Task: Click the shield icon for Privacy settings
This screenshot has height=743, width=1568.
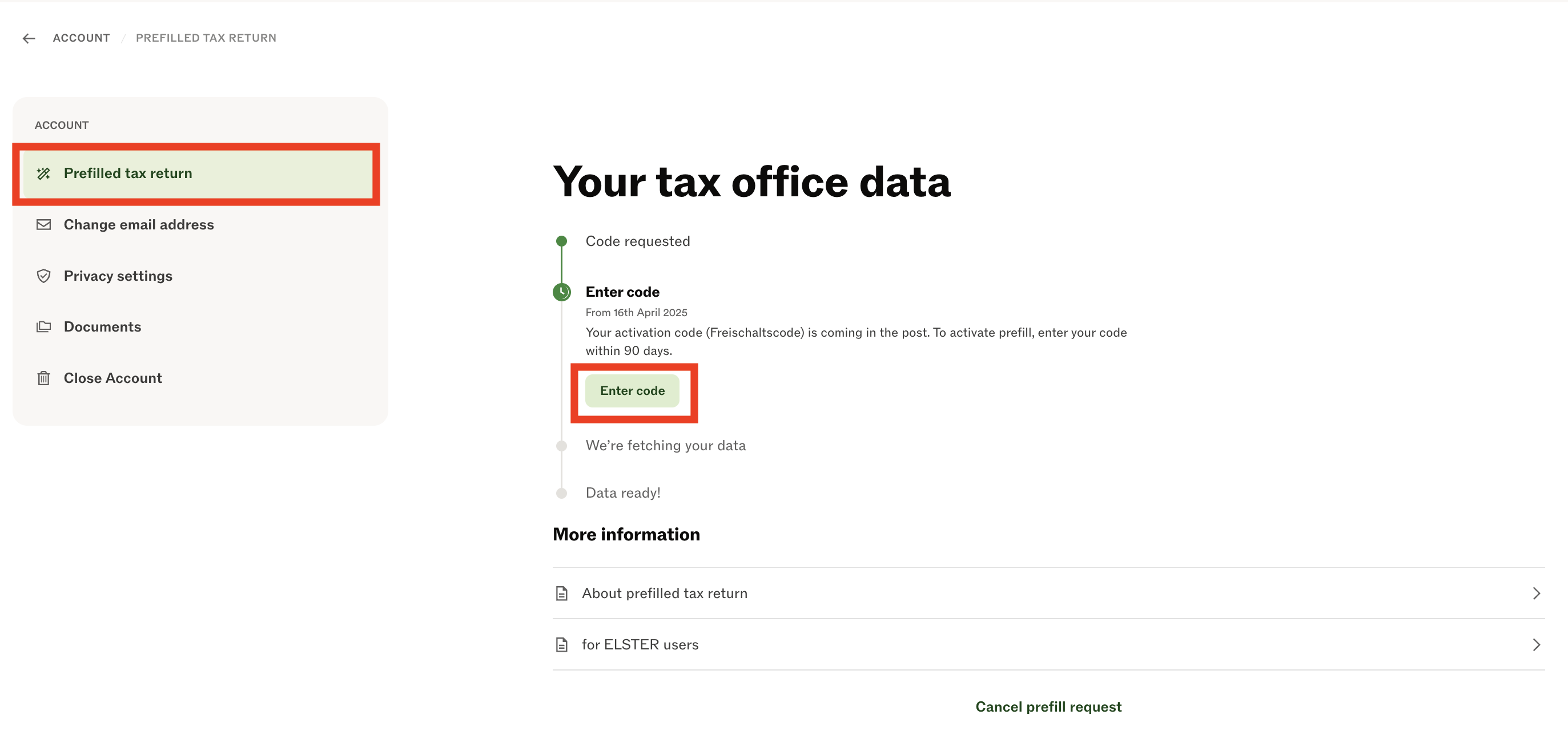Action: [x=43, y=276]
